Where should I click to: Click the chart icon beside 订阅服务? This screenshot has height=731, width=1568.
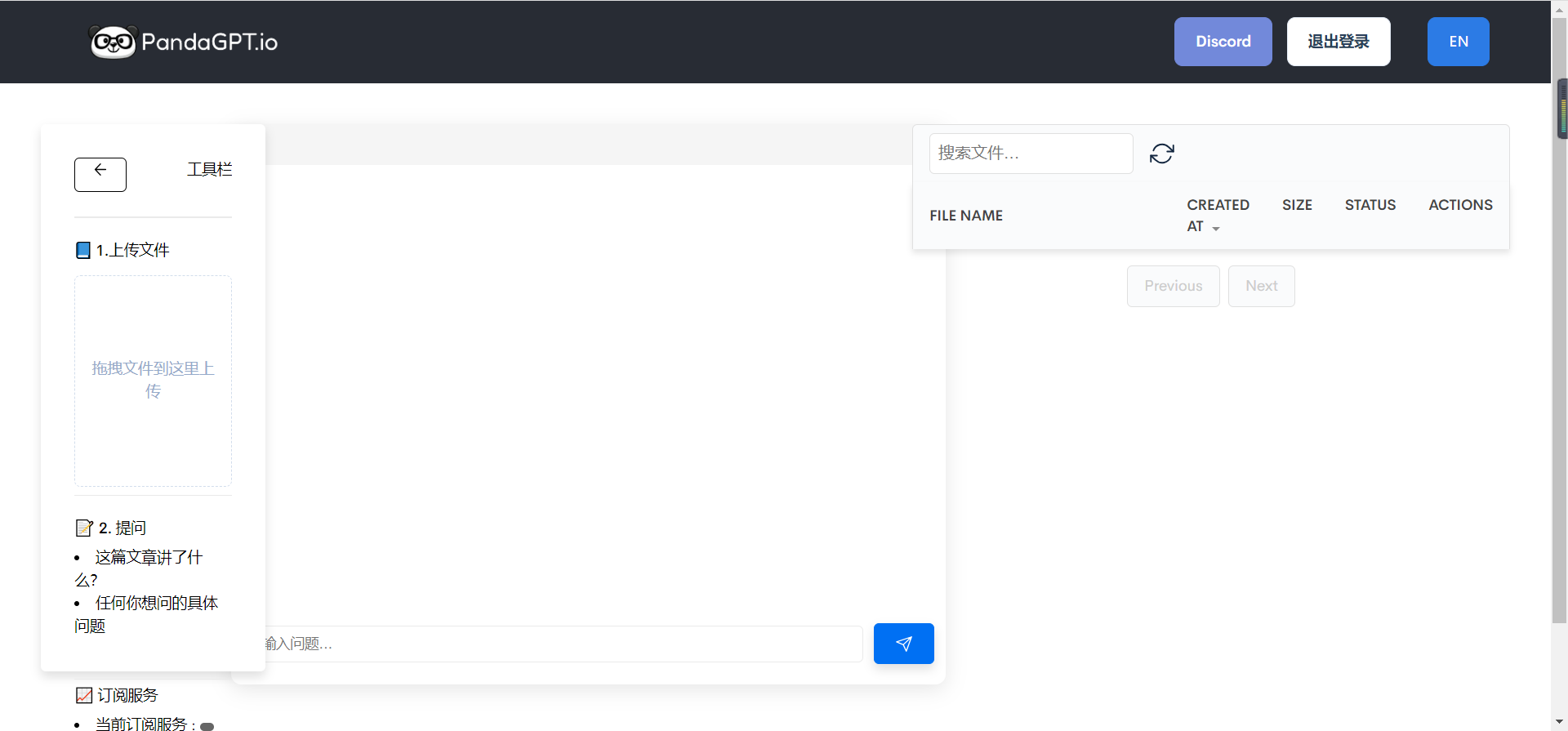[x=84, y=695]
